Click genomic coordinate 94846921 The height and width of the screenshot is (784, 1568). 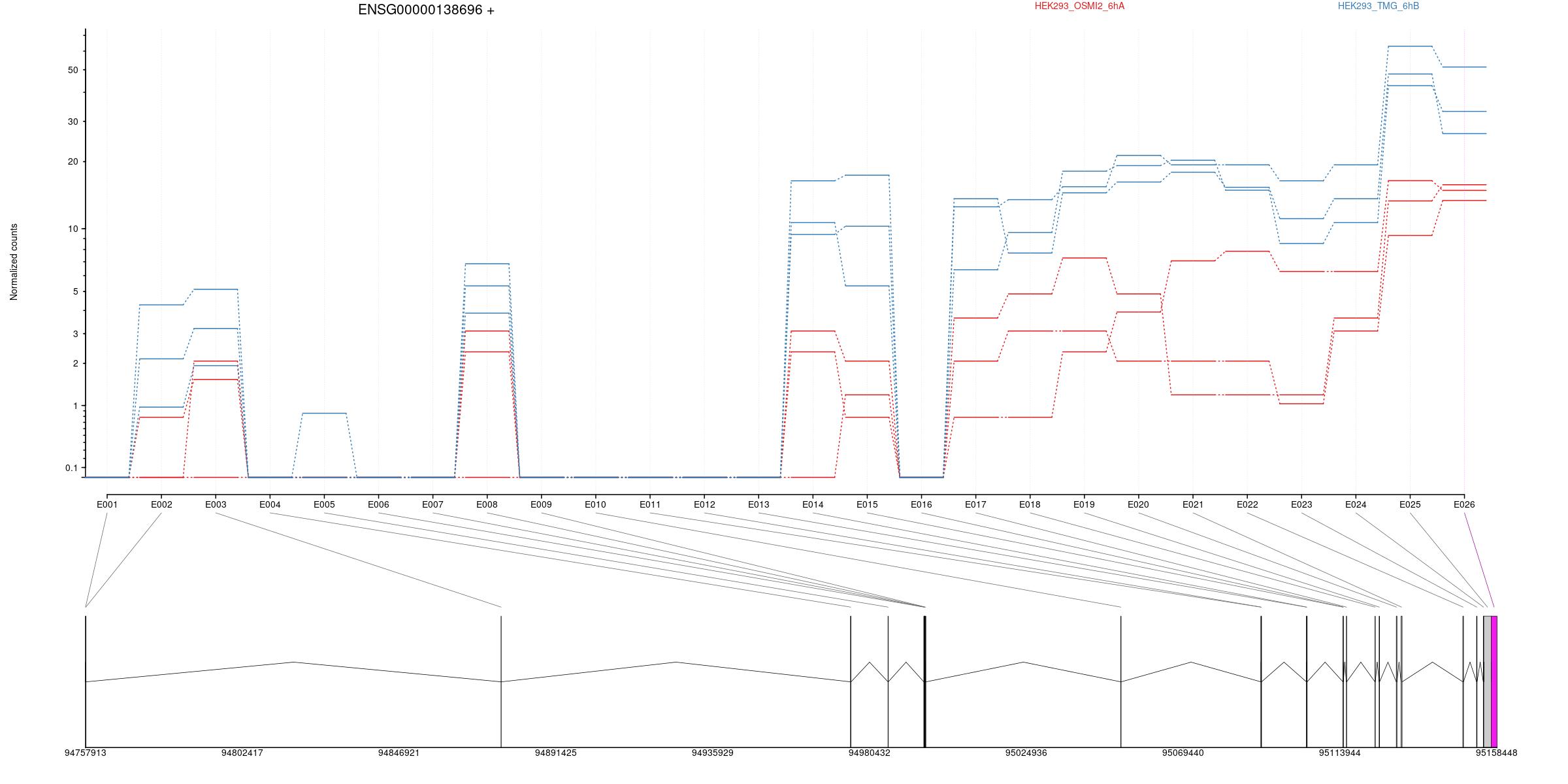pos(399,753)
